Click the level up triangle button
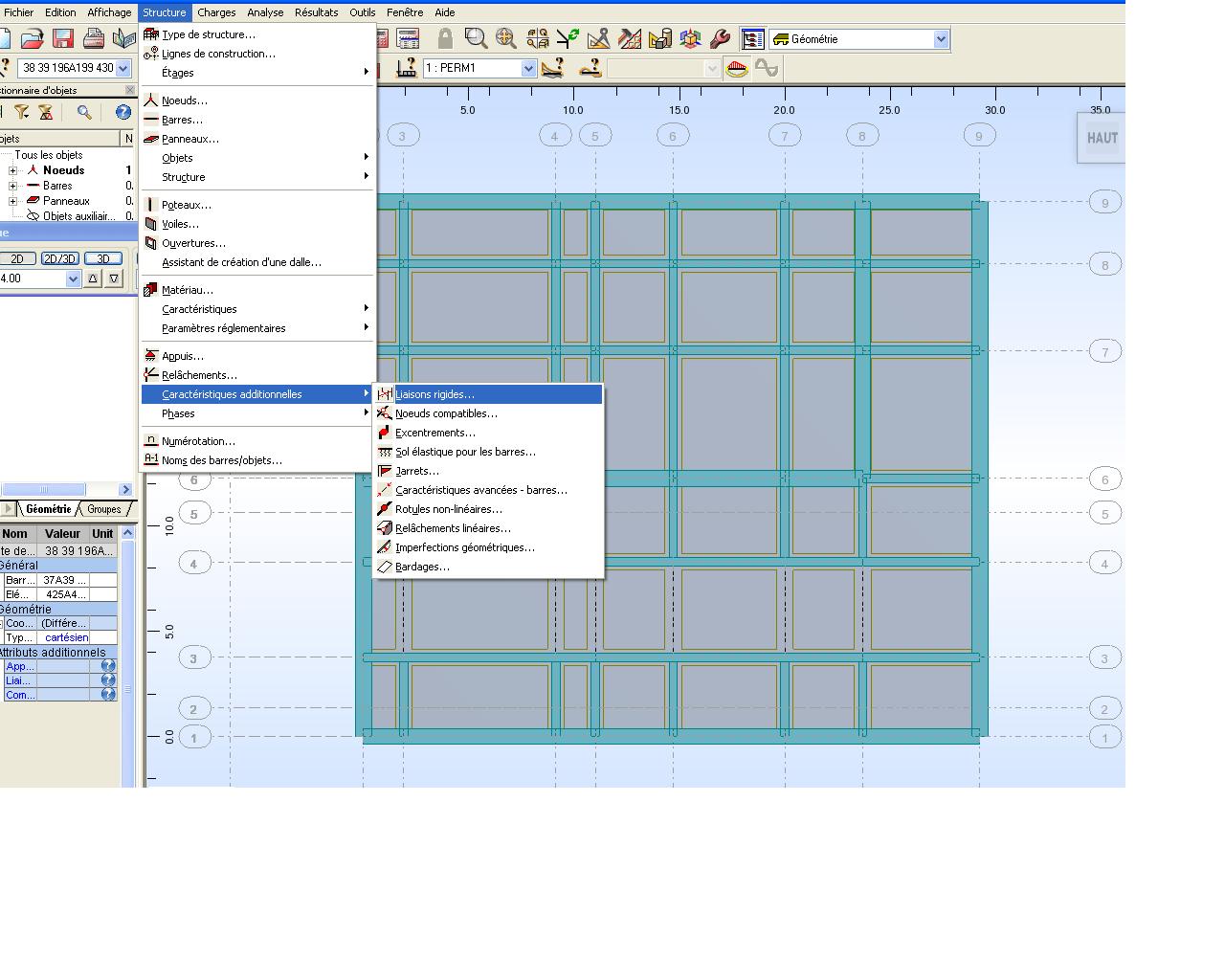Image resolution: width=1225 pixels, height=980 pixels. click(x=93, y=278)
